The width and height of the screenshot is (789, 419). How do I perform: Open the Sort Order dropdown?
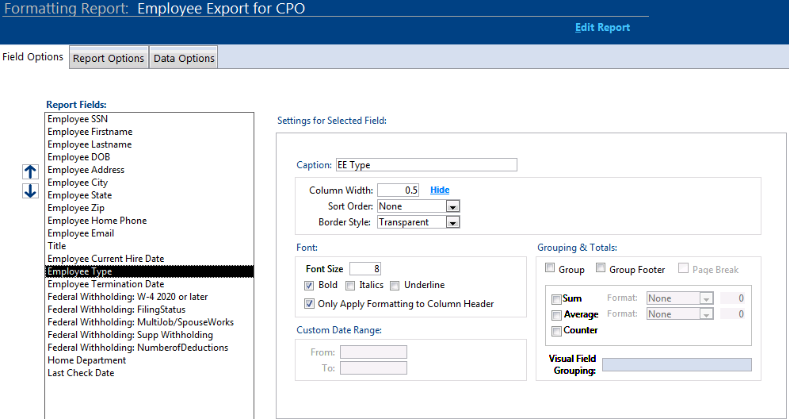pos(453,206)
